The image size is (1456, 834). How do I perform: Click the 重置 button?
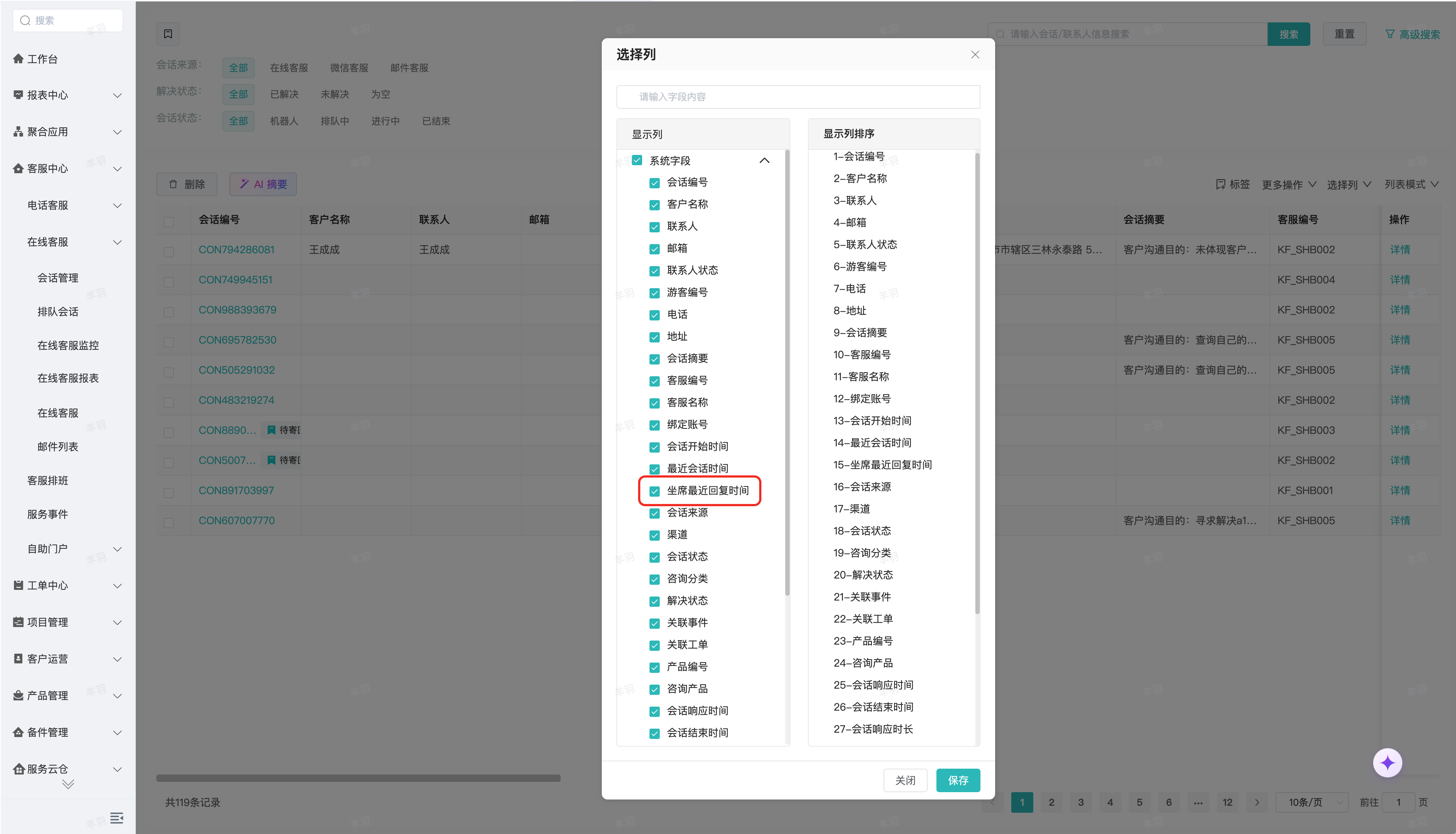(1344, 35)
